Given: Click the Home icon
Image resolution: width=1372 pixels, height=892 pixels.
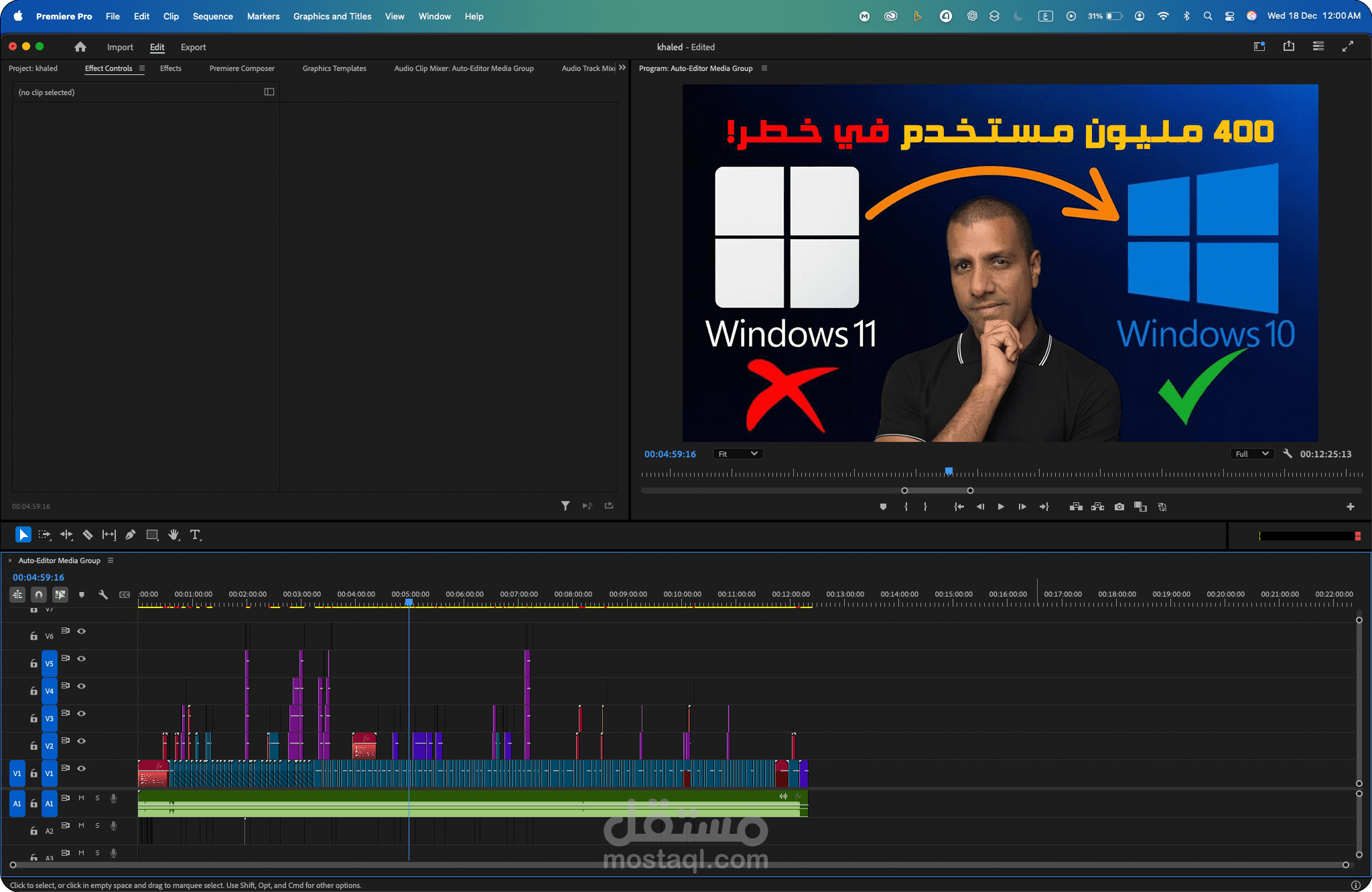Looking at the screenshot, I should pyautogui.click(x=80, y=47).
